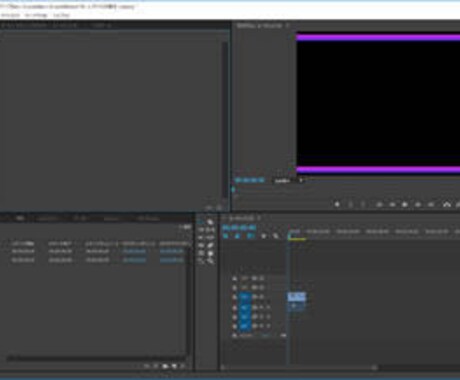Click Mark Out button in Program monitor

[363, 204]
